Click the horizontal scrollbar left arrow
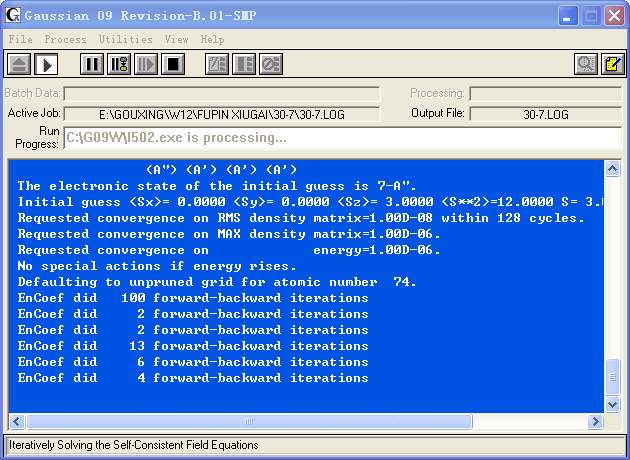630x460 pixels. tap(17, 421)
